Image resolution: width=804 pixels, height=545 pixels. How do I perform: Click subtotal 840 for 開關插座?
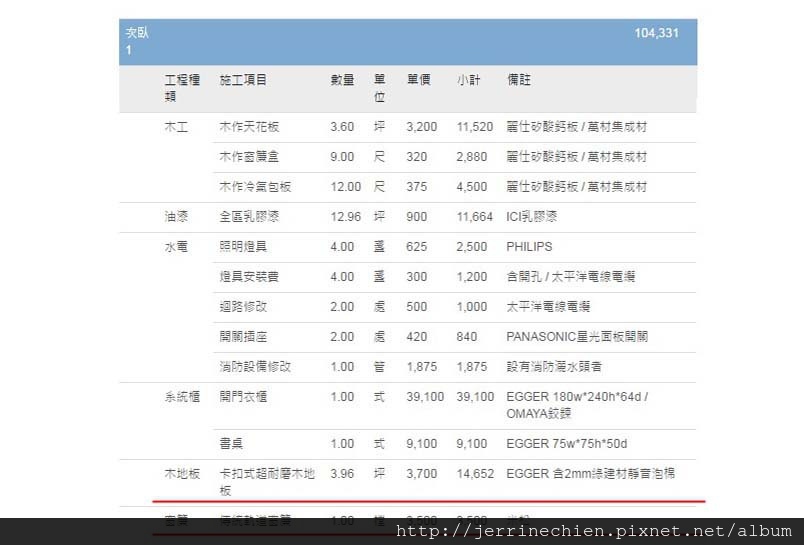467,336
